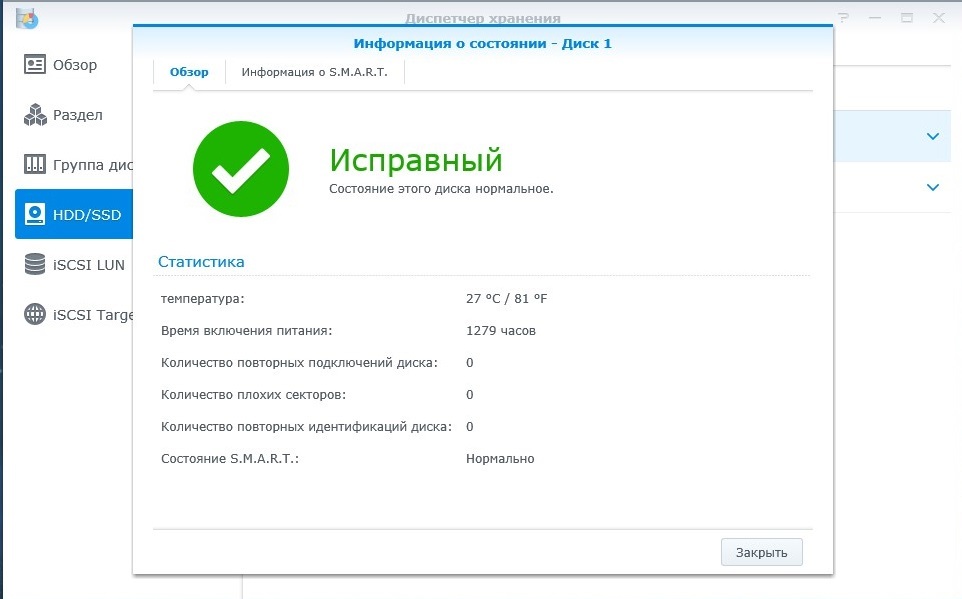
Task: Switch to Информация о S.M.A.R.T. tab
Action: [314, 72]
